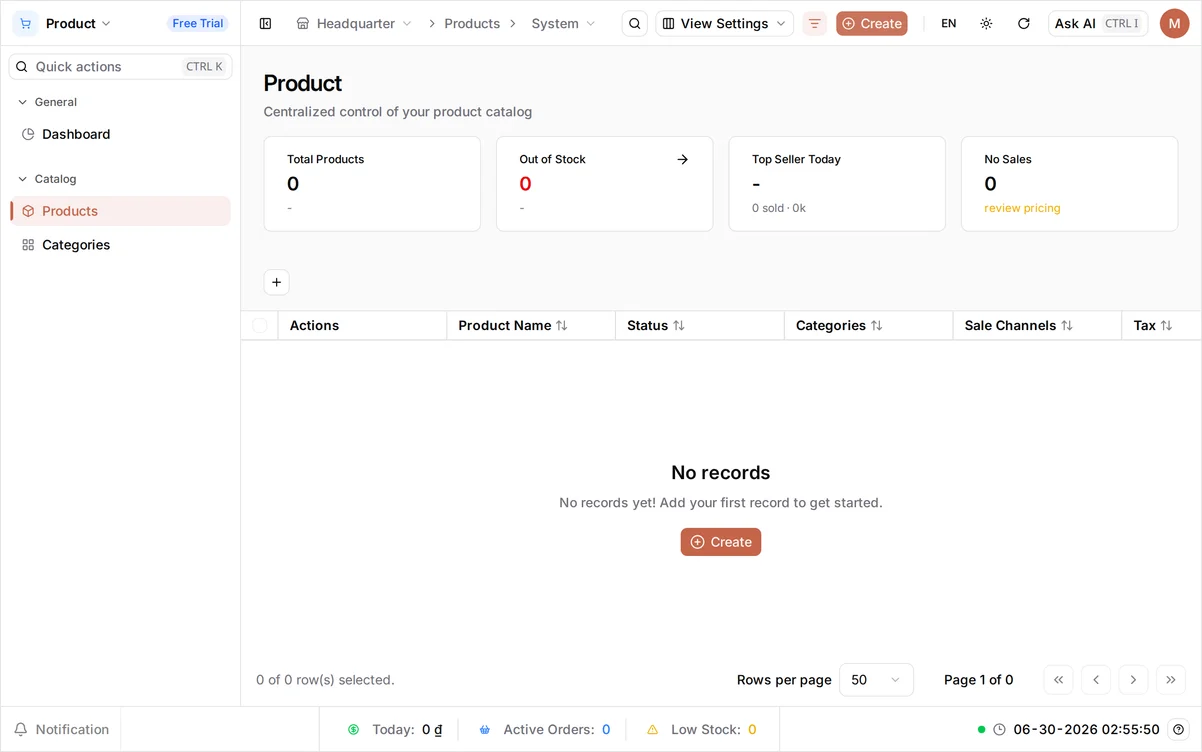
Task: Click the Active Orders: 0 status entry
Action: tap(544, 730)
